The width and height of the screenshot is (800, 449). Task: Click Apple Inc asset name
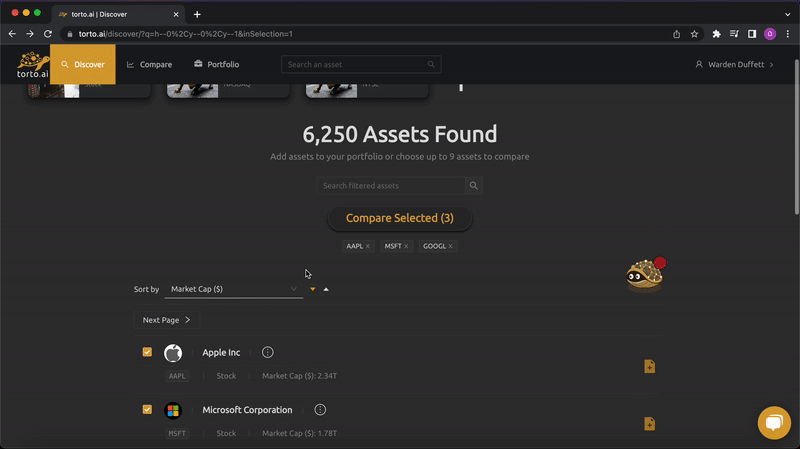[x=221, y=353]
